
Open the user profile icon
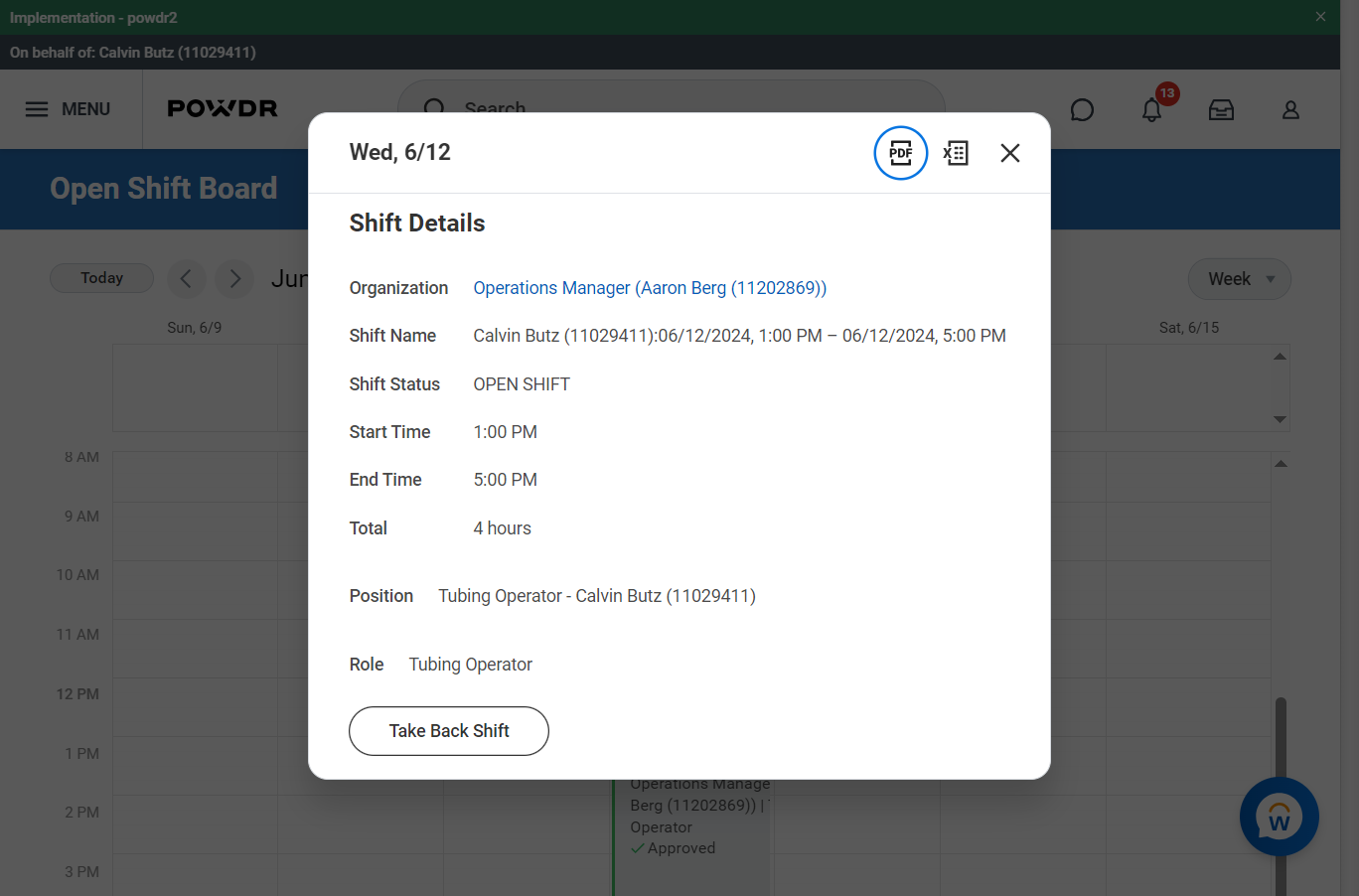click(1290, 109)
